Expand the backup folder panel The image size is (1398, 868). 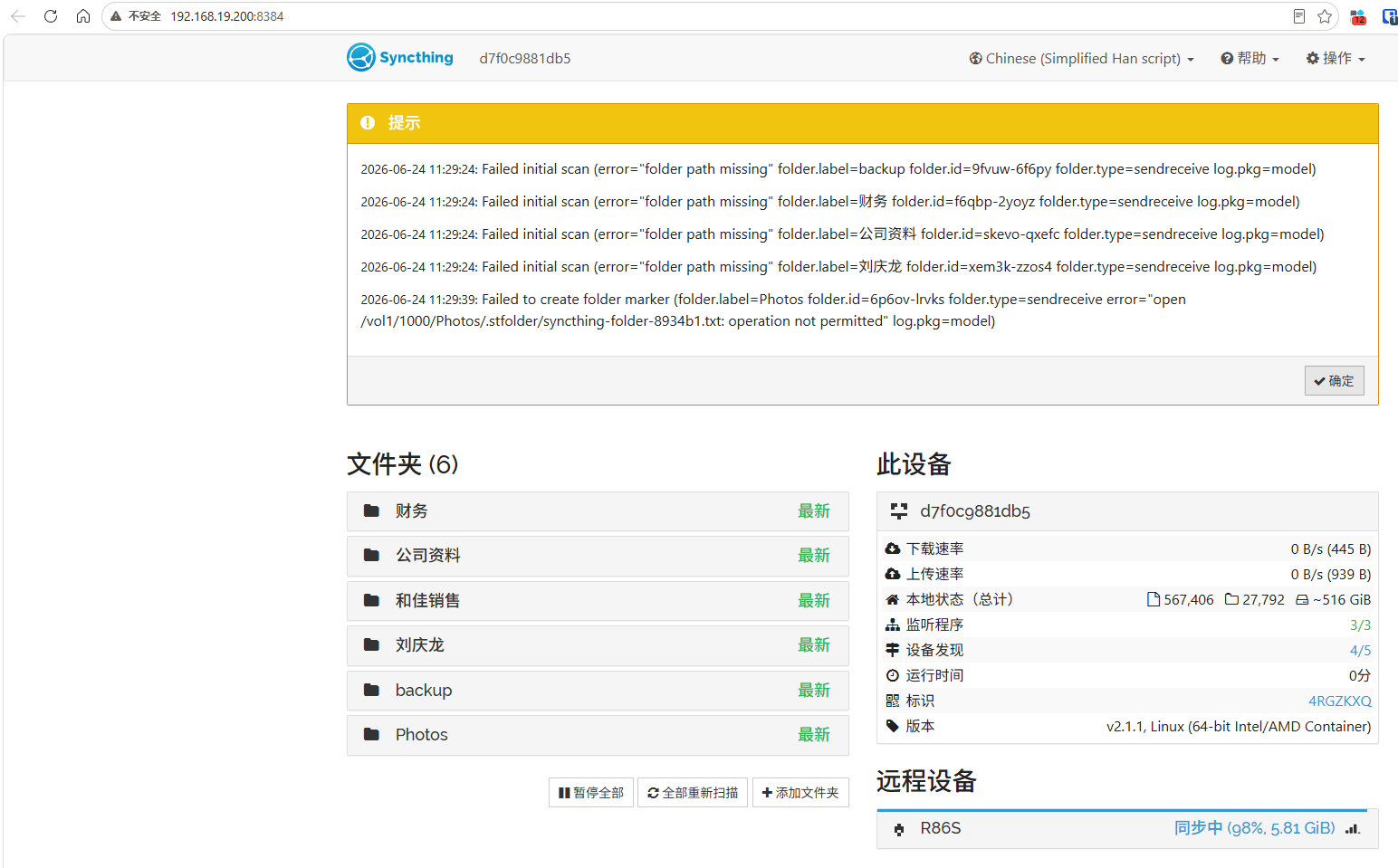pyautogui.click(x=598, y=691)
